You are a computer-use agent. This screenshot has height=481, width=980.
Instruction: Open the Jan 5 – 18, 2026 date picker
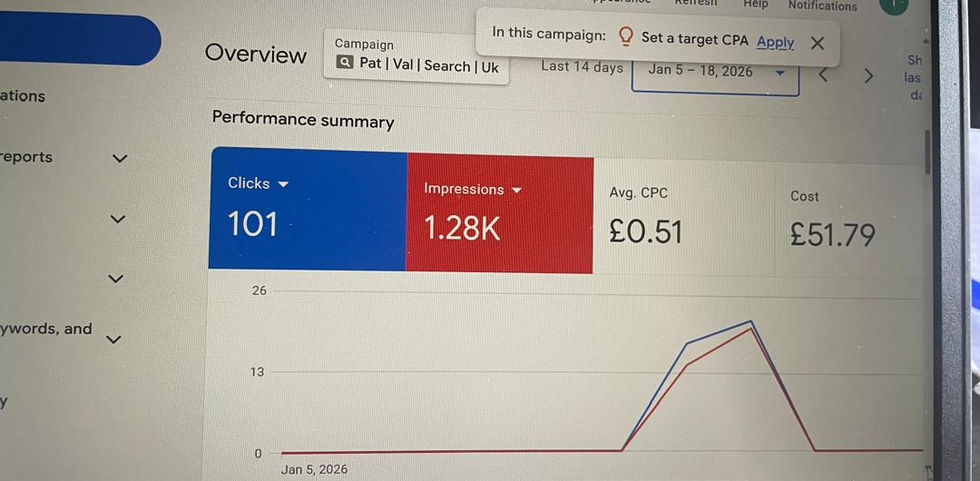(715, 72)
